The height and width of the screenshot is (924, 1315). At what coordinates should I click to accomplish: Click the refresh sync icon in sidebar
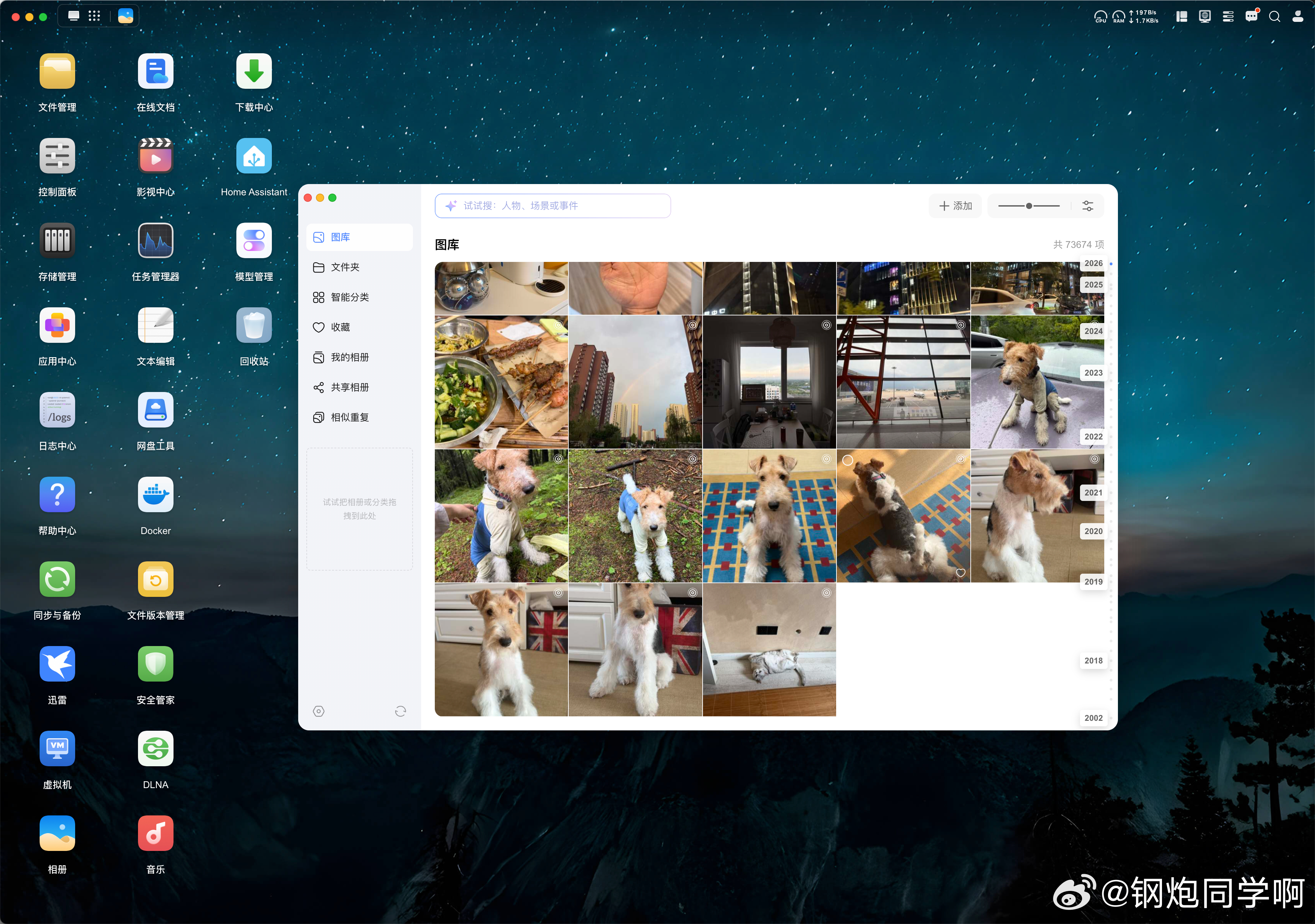400,711
